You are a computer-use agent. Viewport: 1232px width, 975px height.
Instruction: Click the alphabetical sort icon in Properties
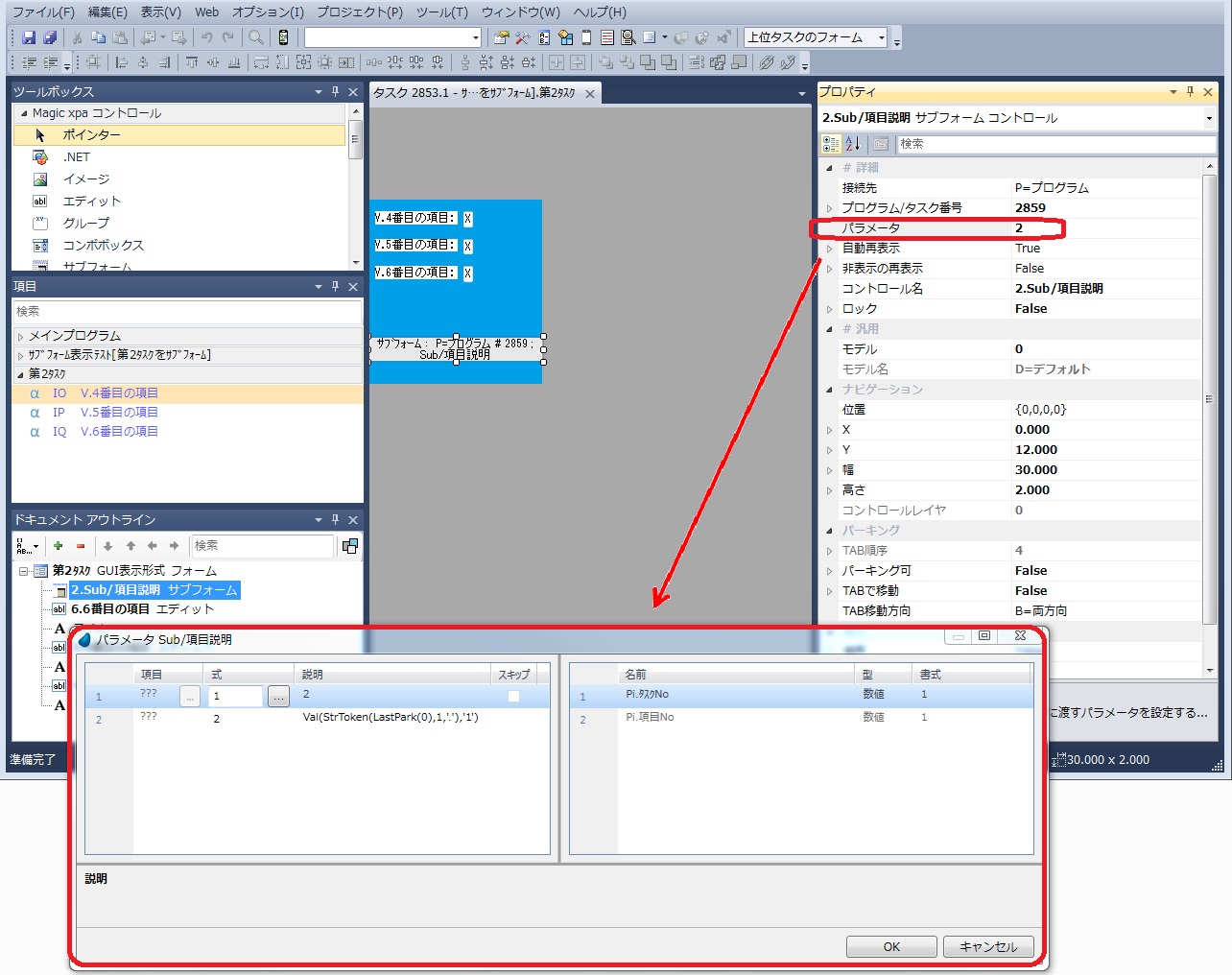[x=852, y=144]
